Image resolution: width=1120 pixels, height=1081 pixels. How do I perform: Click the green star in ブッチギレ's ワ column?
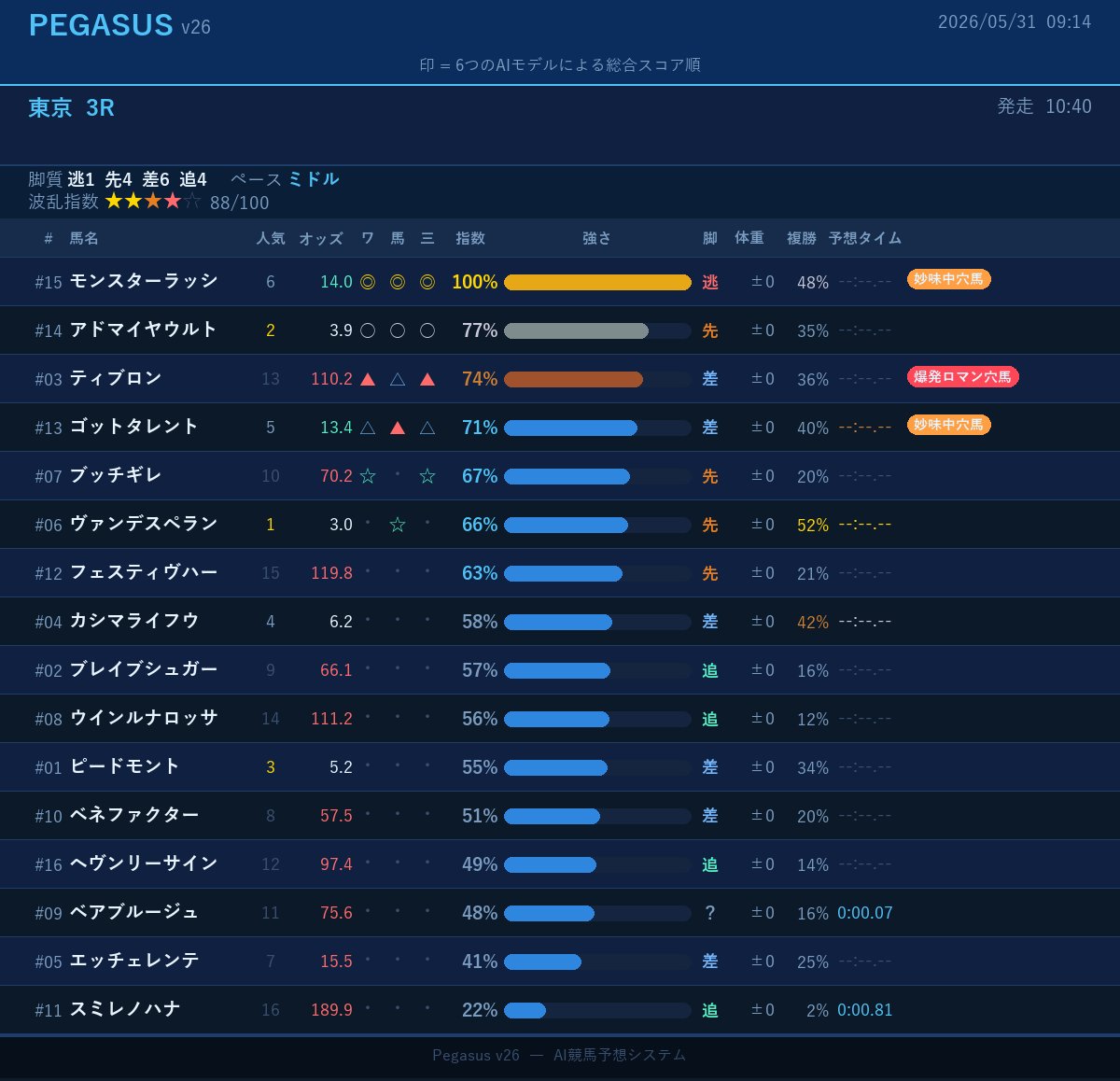(368, 476)
